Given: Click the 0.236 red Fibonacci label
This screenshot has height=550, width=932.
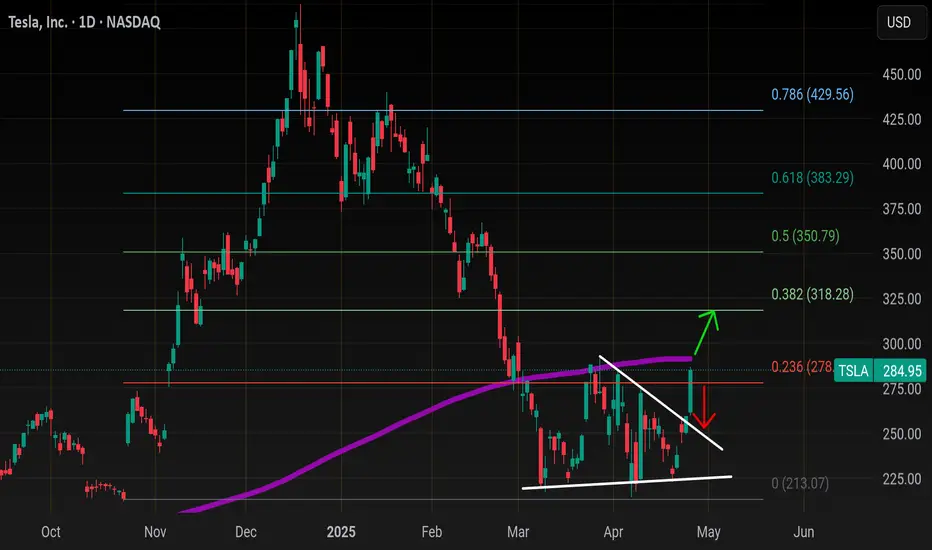Looking at the screenshot, I should click(x=802, y=367).
